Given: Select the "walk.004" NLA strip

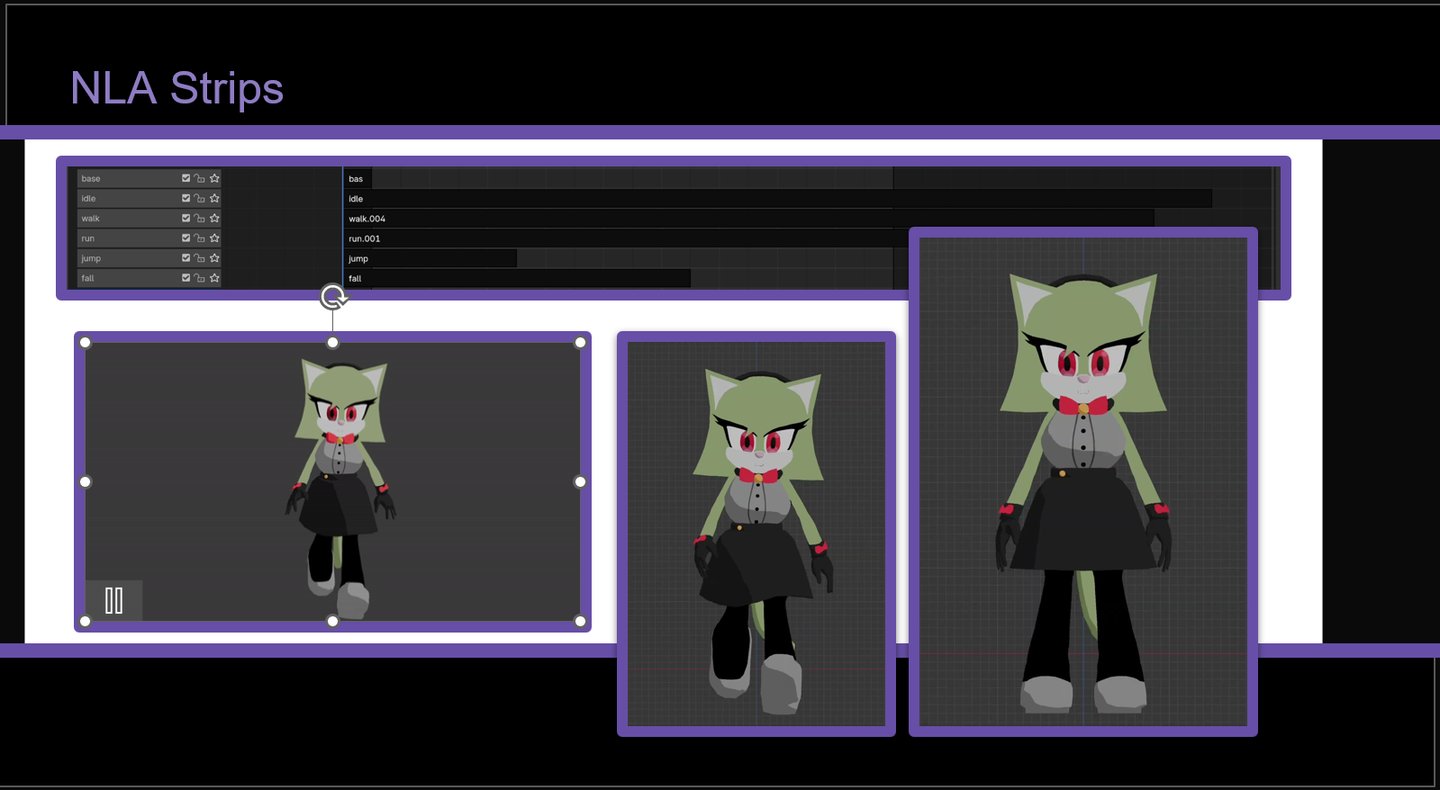Looking at the screenshot, I should point(749,218).
